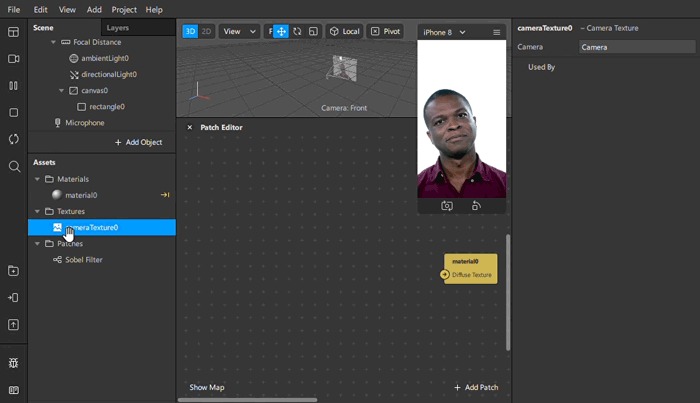Click the bug report icon
This screenshot has height=403, width=700.
pyautogui.click(x=13, y=363)
